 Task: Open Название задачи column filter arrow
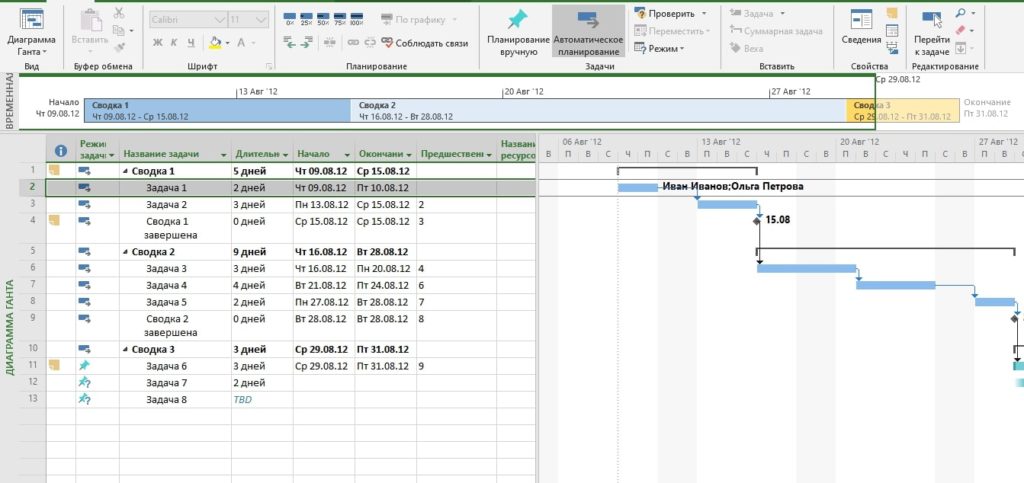pos(224,155)
